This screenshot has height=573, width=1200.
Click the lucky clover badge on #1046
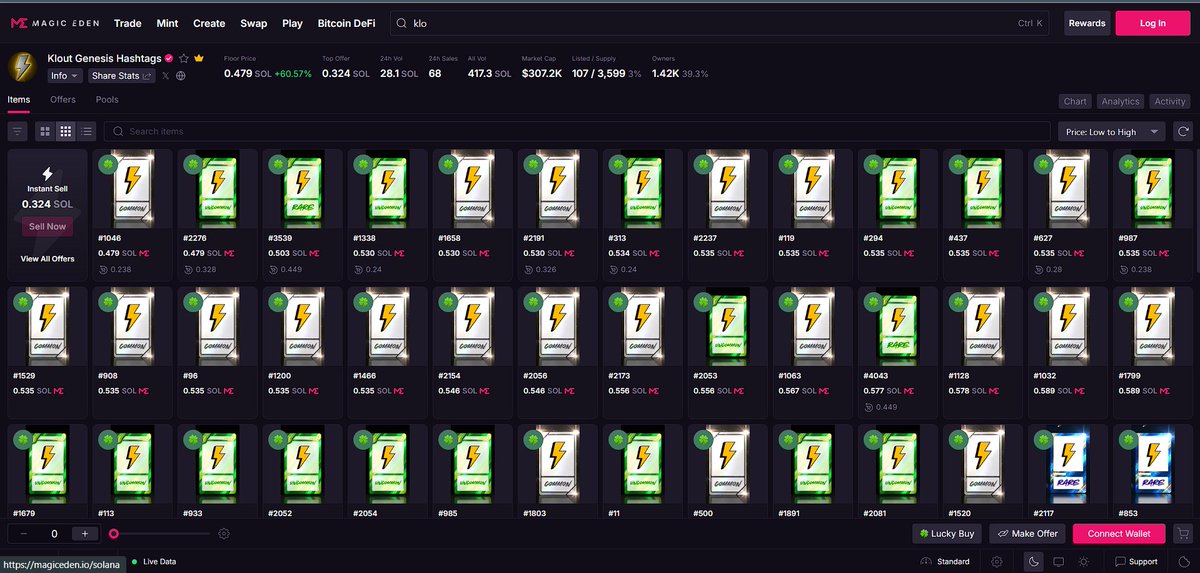106,165
